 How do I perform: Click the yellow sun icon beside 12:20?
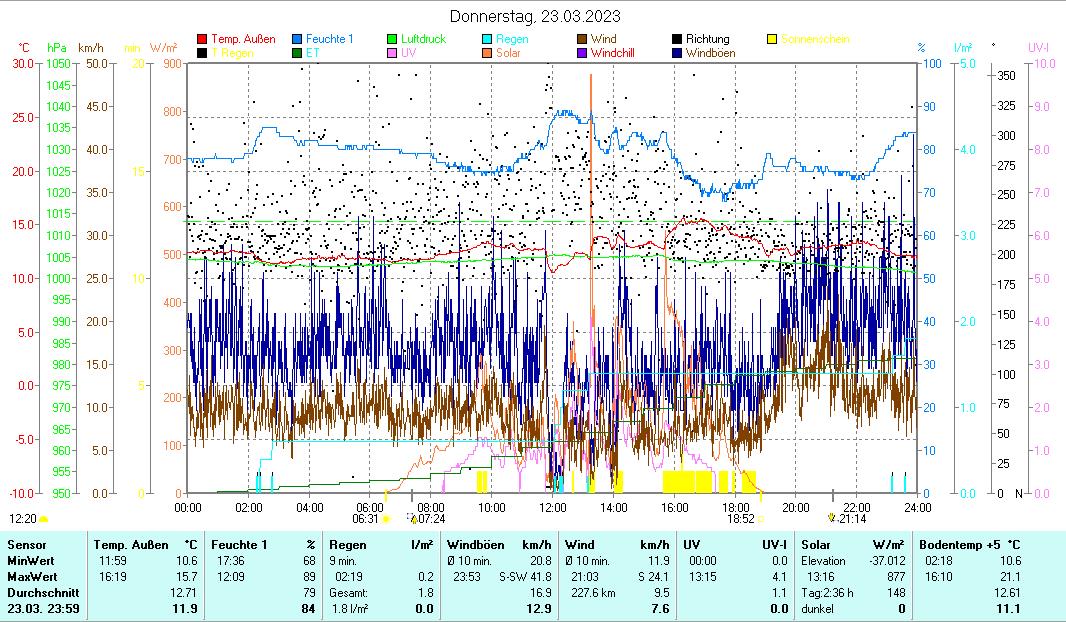tap(44, 519)
